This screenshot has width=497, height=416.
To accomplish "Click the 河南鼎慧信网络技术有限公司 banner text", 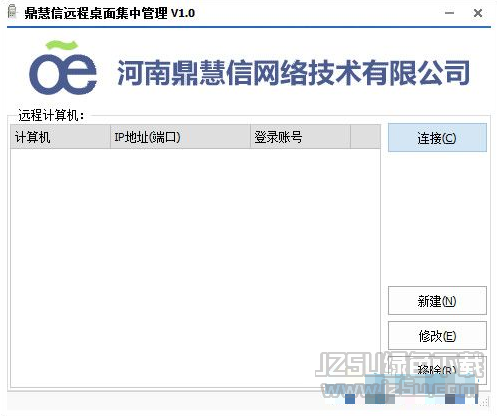I will (x=294, y=73).
